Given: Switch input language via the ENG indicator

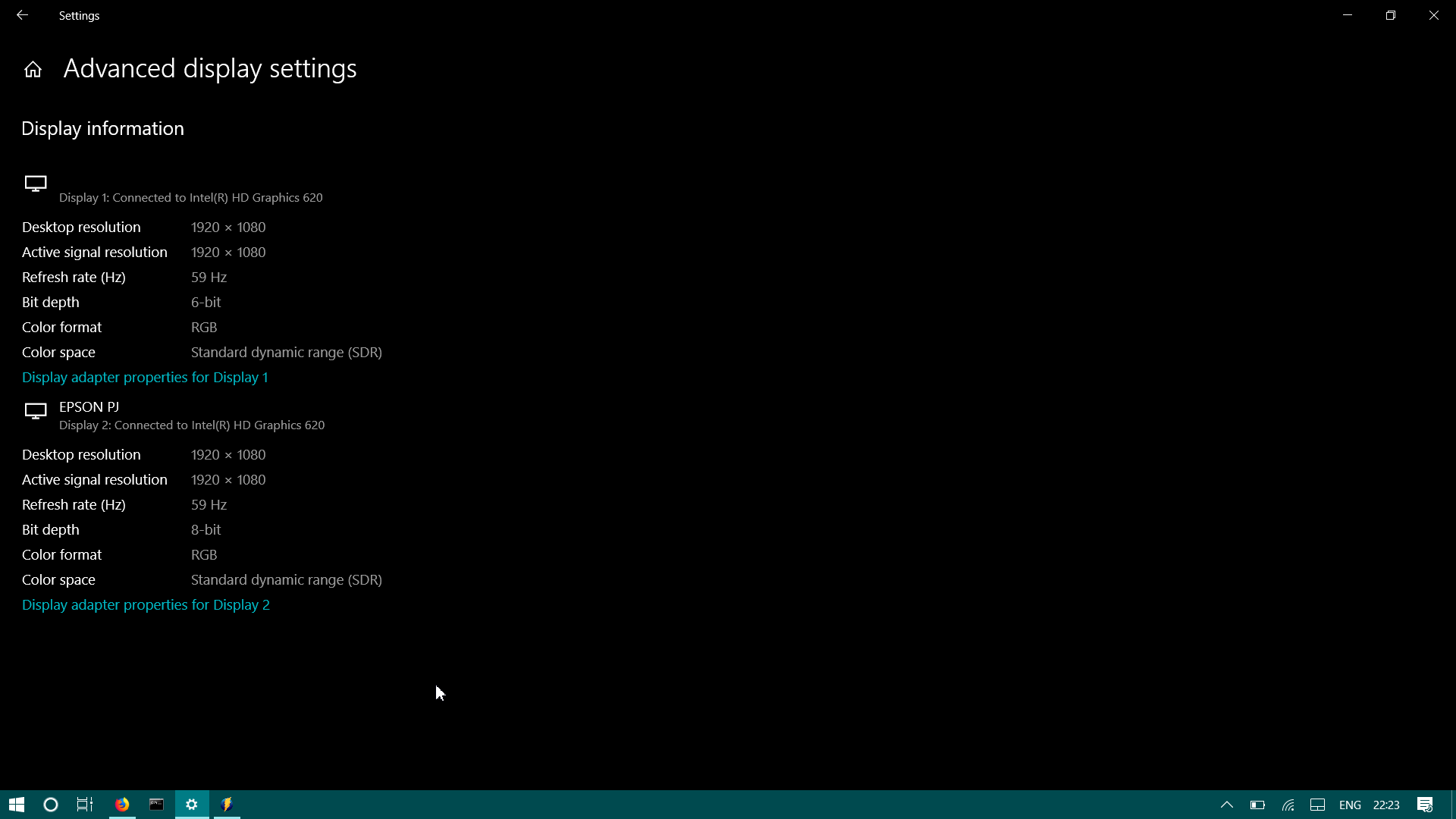Looking at the screenshot, I should pos(1351,805).
